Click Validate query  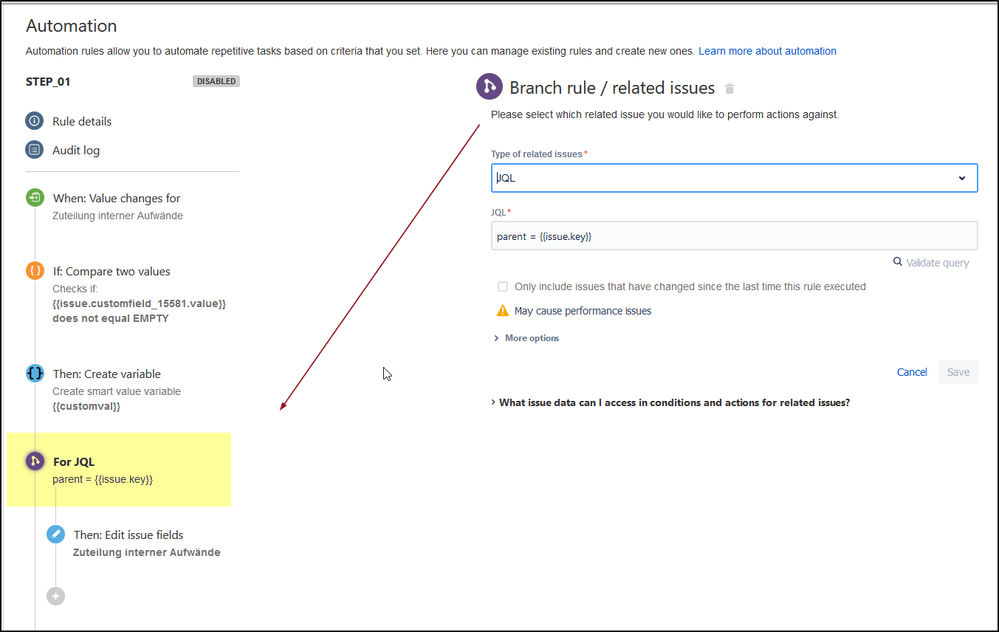tap(937, 262)
